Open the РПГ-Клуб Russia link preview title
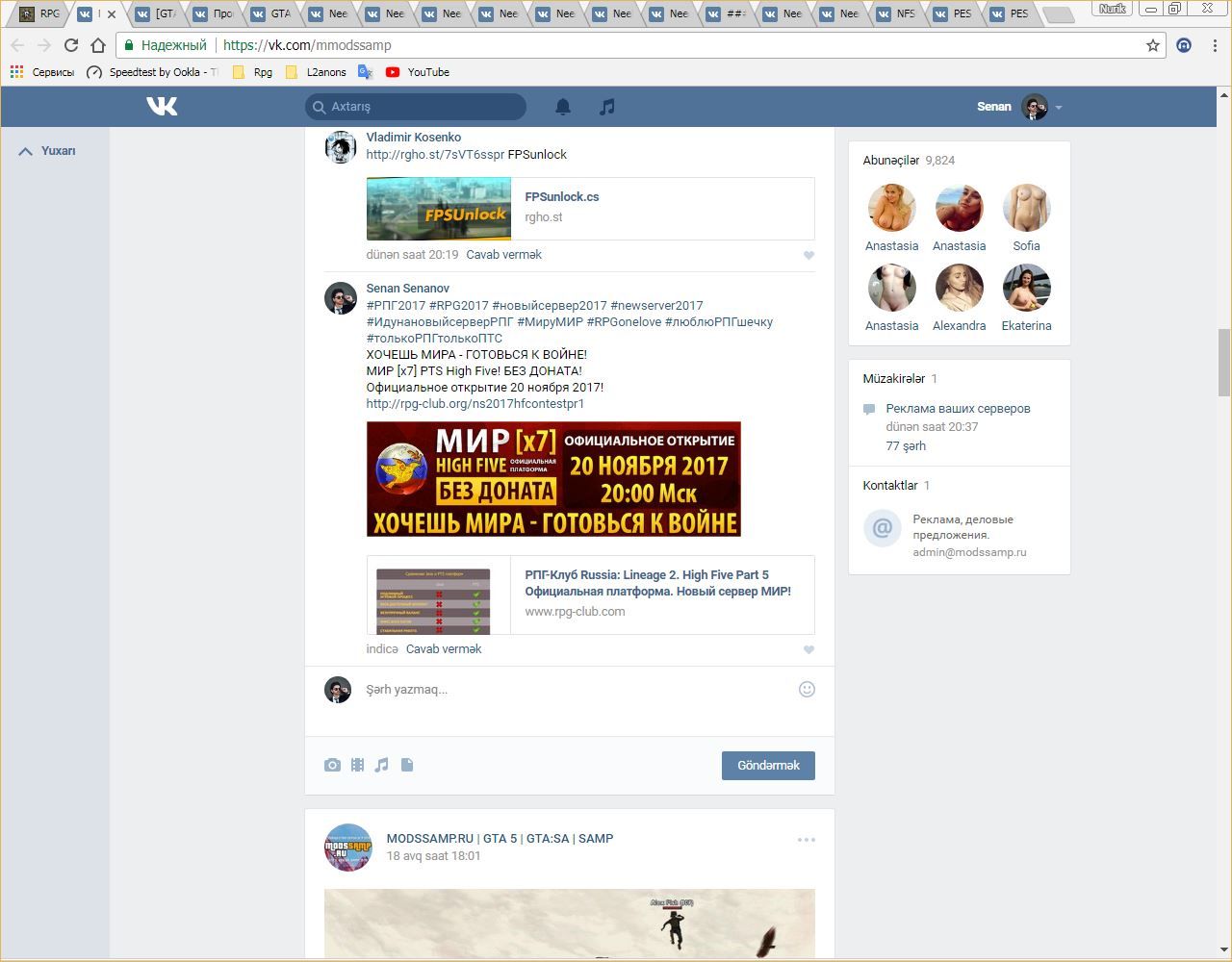The image size is (1232, 962). [657, 583]
